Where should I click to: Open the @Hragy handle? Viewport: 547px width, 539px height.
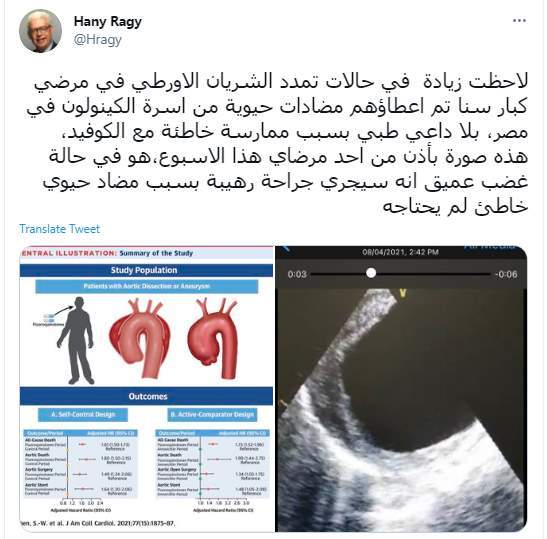click(x=97, y=39)
